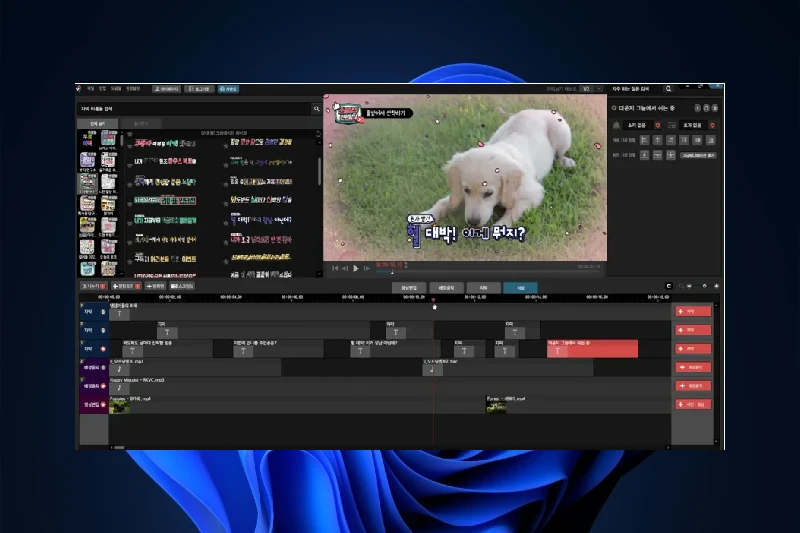This screenshot has width=800, height=533.
Task: Jump to the start of the preview video
Action: [x=335, y=268]
